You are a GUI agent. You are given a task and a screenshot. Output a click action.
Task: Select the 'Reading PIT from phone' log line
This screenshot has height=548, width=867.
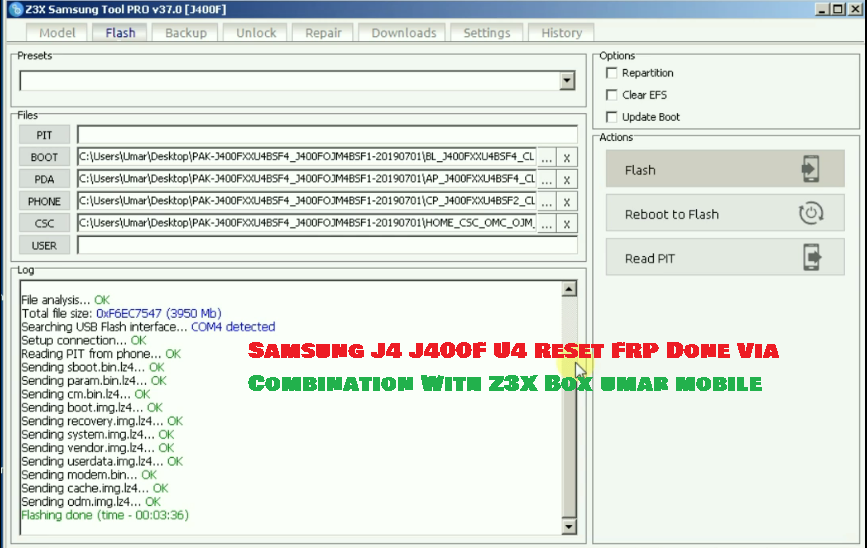pyautogui.click(x=101, y=354)
